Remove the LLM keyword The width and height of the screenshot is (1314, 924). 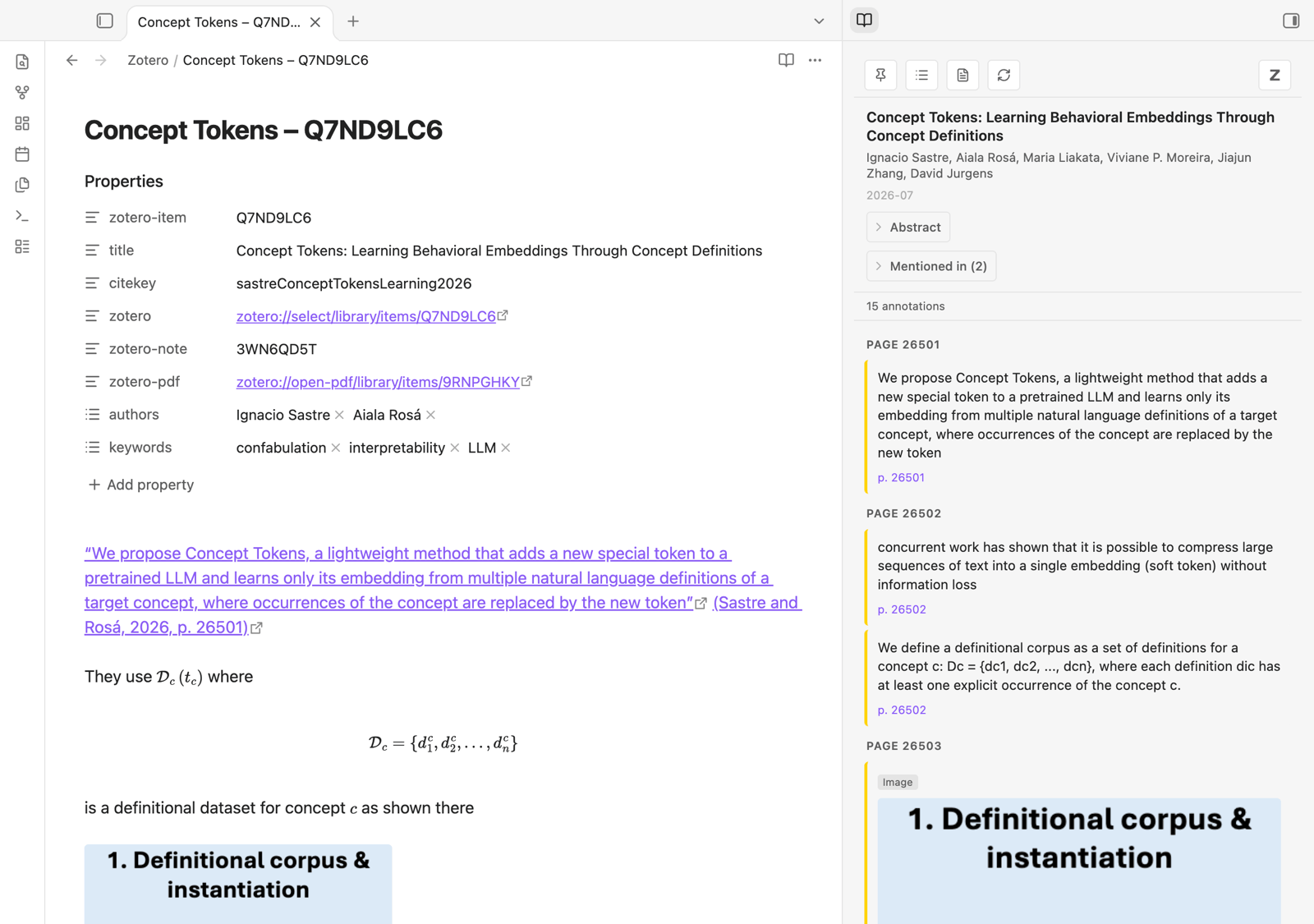506,448
